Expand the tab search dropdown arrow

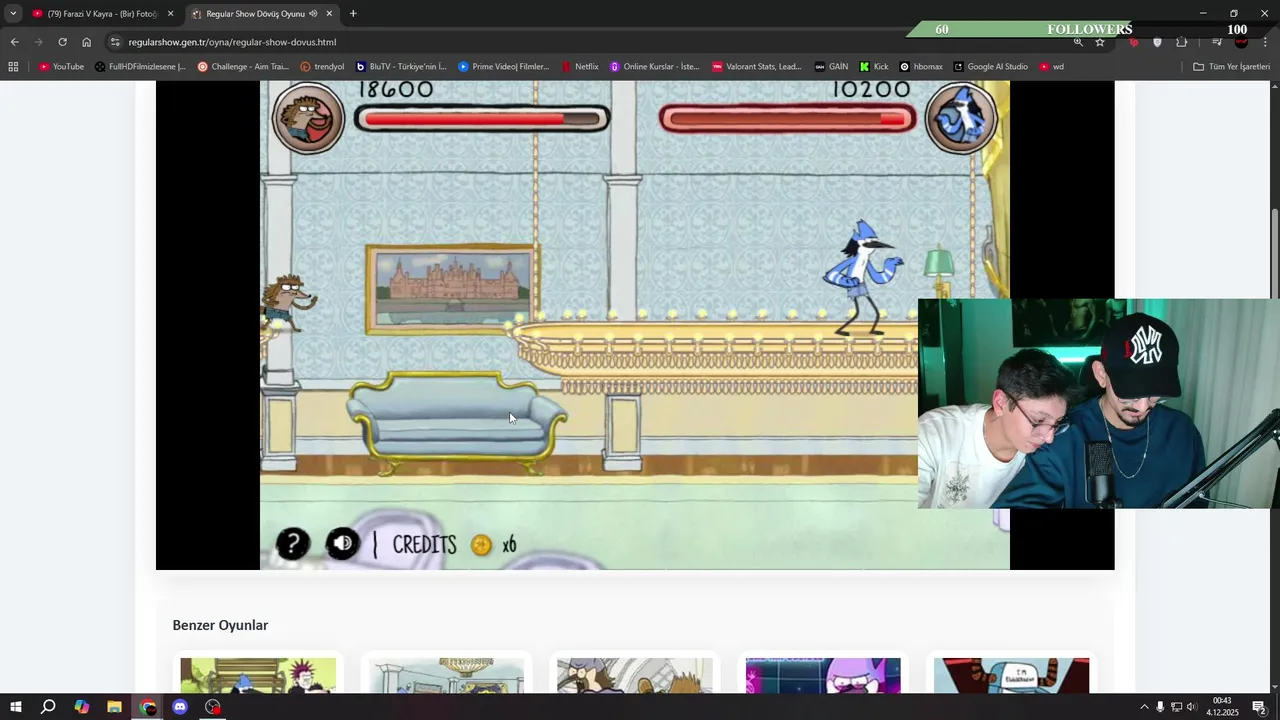13,14
